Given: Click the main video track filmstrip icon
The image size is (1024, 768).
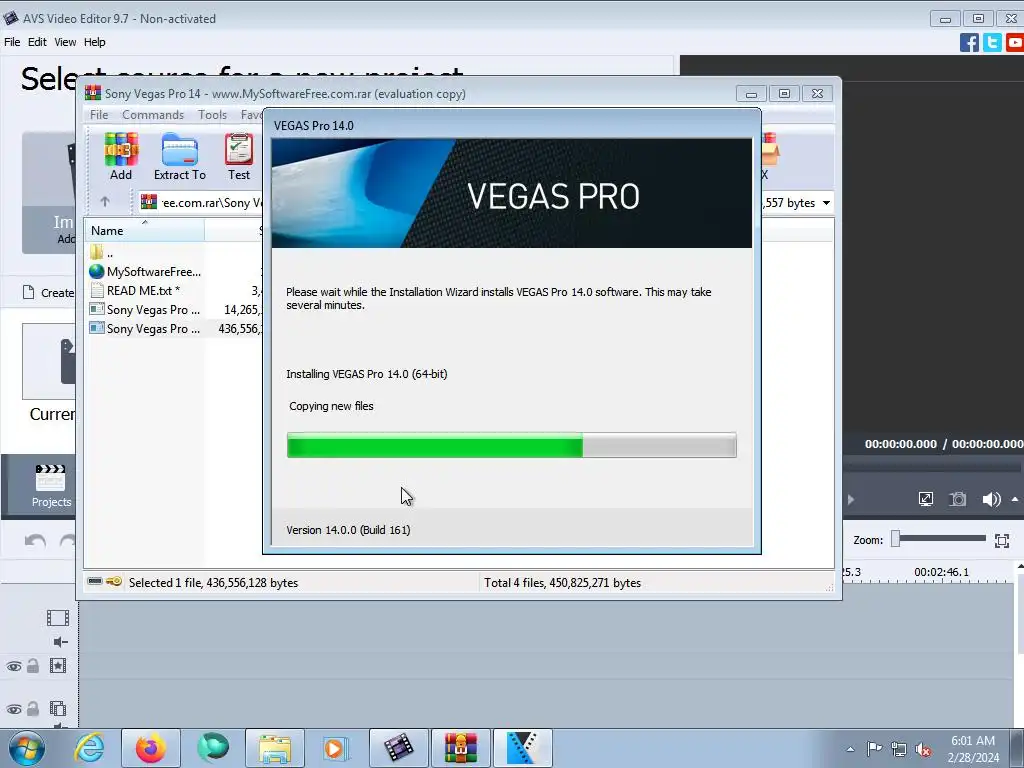Looking at the screenshot, I should [x=57, y=617].
